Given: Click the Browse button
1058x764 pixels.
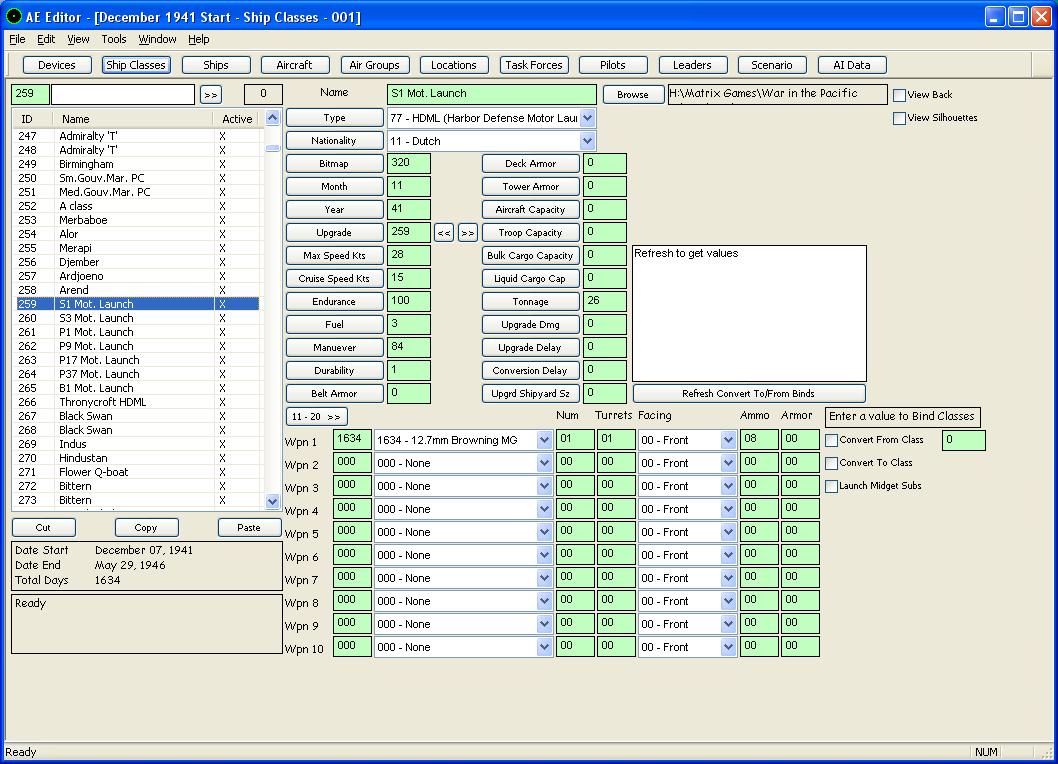Looking at the screenshot, I should point(632,94).
